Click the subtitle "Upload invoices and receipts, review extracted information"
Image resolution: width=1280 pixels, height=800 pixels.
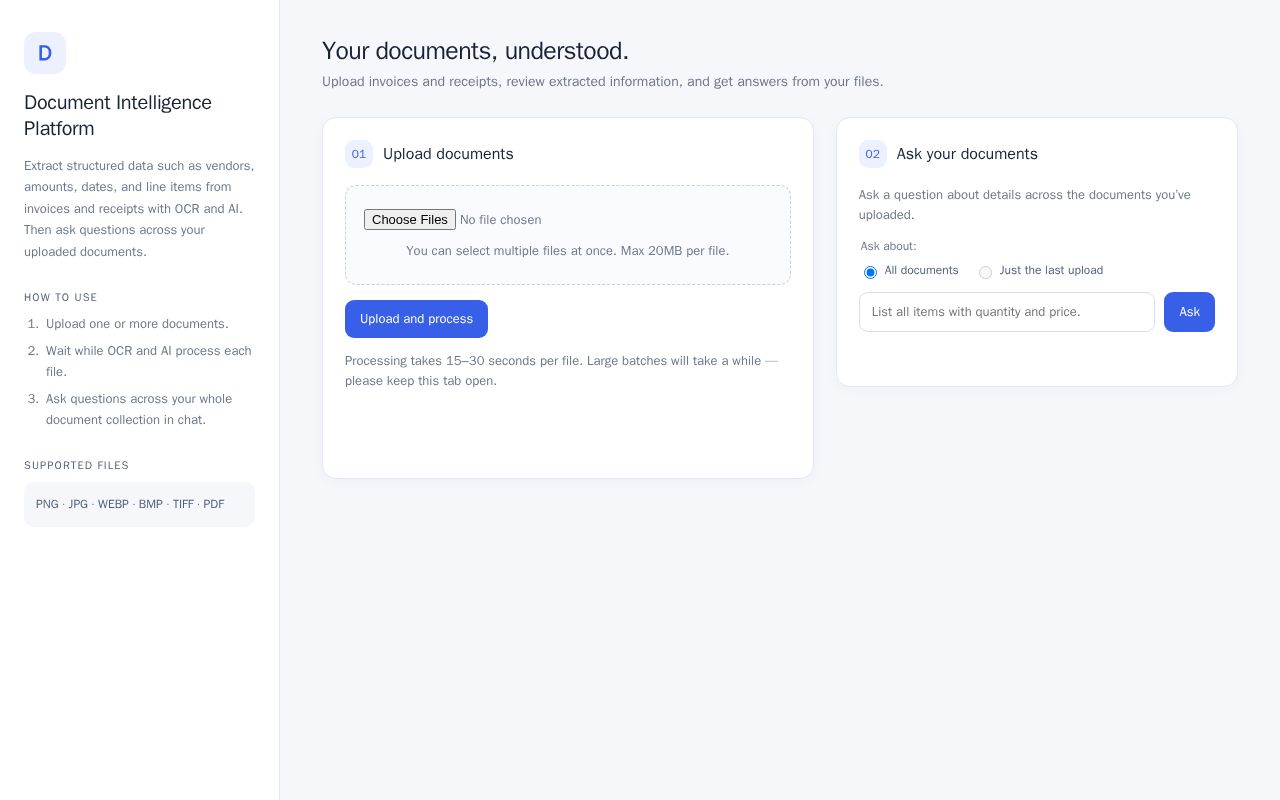coord(602,82)
